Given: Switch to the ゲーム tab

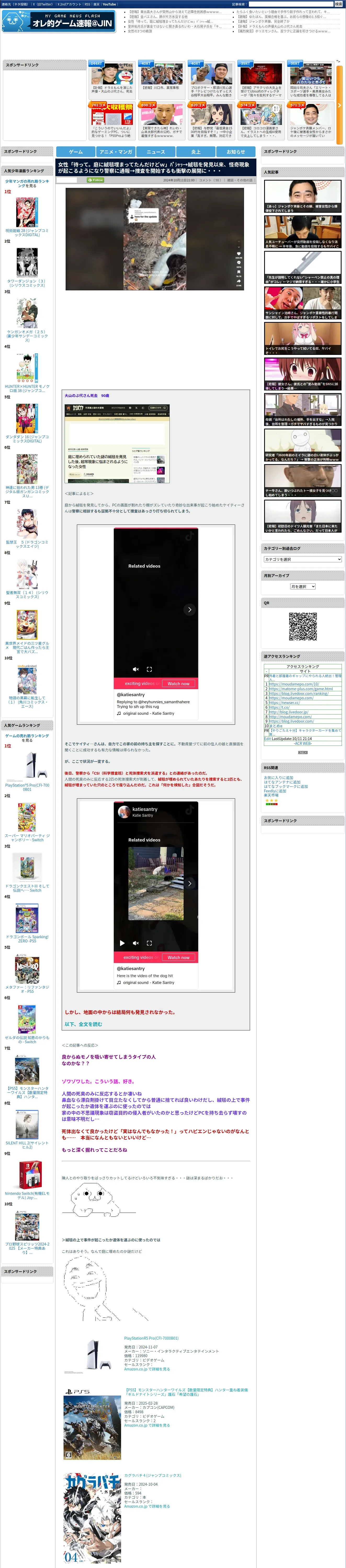Looking at the screenshot, I should [76, 152].
